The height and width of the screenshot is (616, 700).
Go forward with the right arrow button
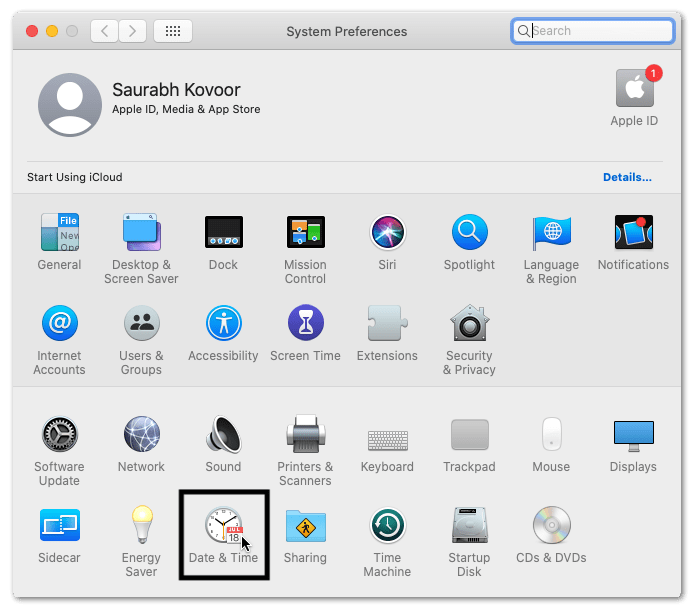point(133,31)
